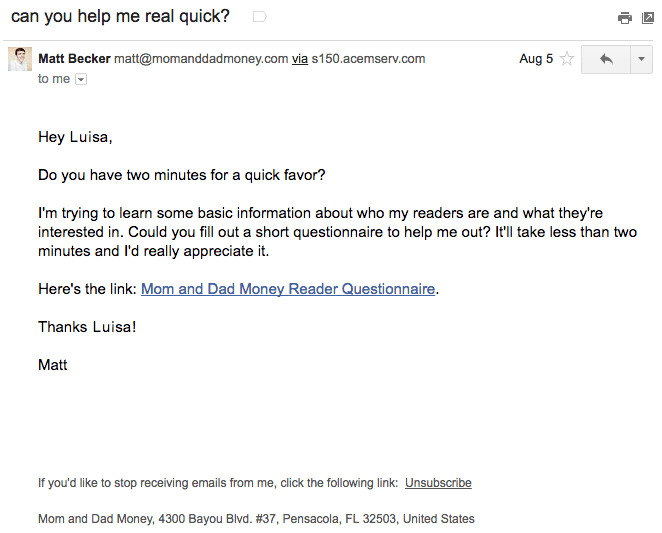Click the Unsubscribe link in footer
This screenshot has width=662, height=533.
tap(438, 483)
